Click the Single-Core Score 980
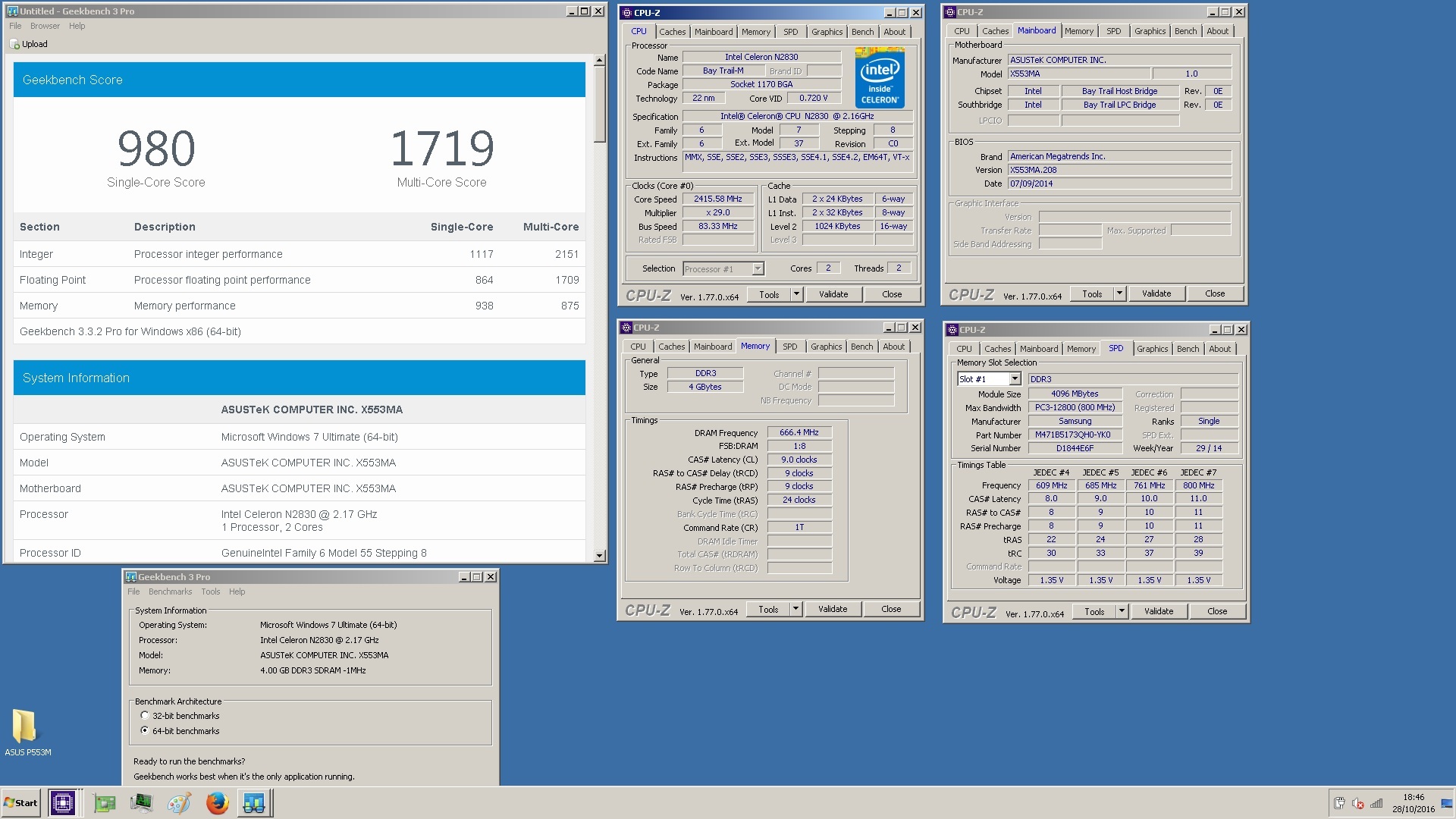 tap(156, 149)
